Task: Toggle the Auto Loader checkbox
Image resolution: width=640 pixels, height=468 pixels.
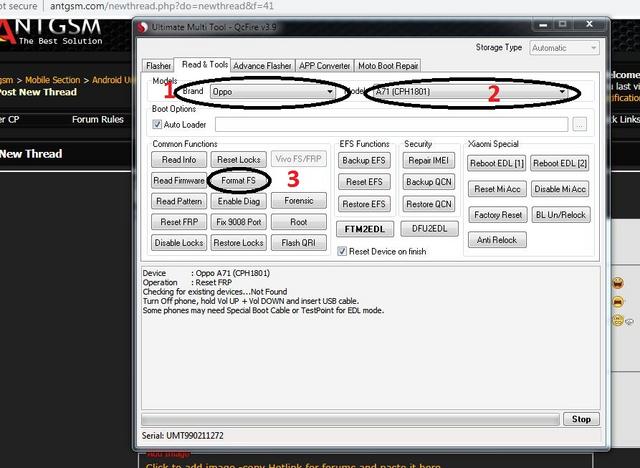Action: pos(157,124)
